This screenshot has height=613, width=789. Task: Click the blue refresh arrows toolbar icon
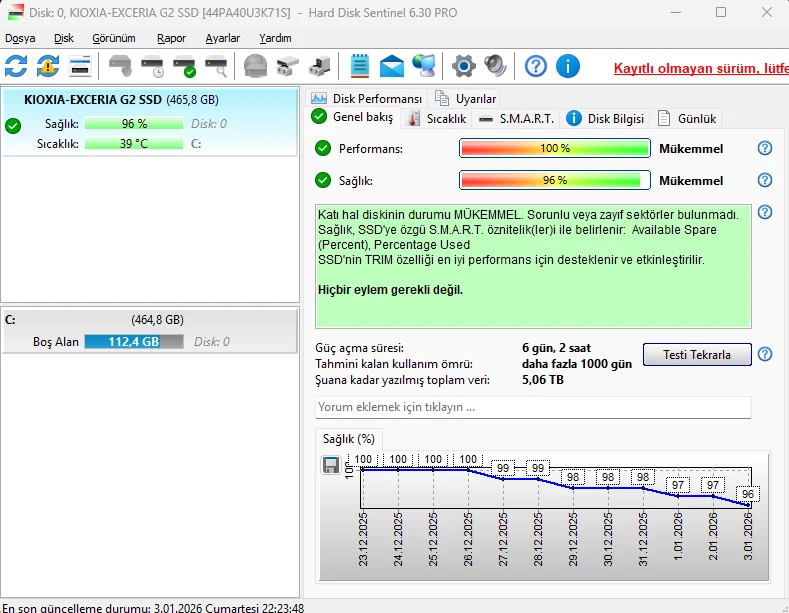point(16,66)
